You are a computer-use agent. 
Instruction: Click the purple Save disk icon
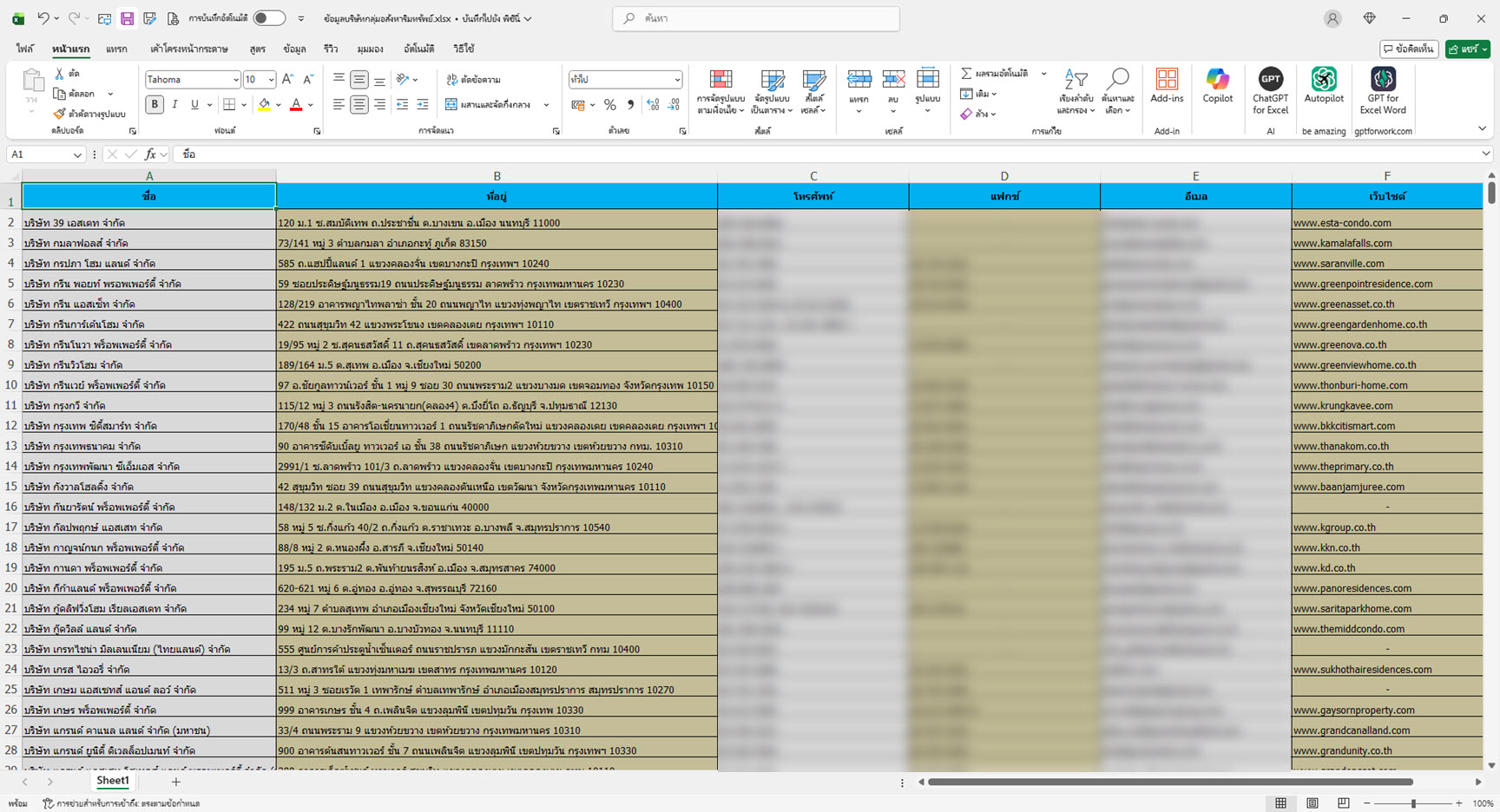coord(127,18)
